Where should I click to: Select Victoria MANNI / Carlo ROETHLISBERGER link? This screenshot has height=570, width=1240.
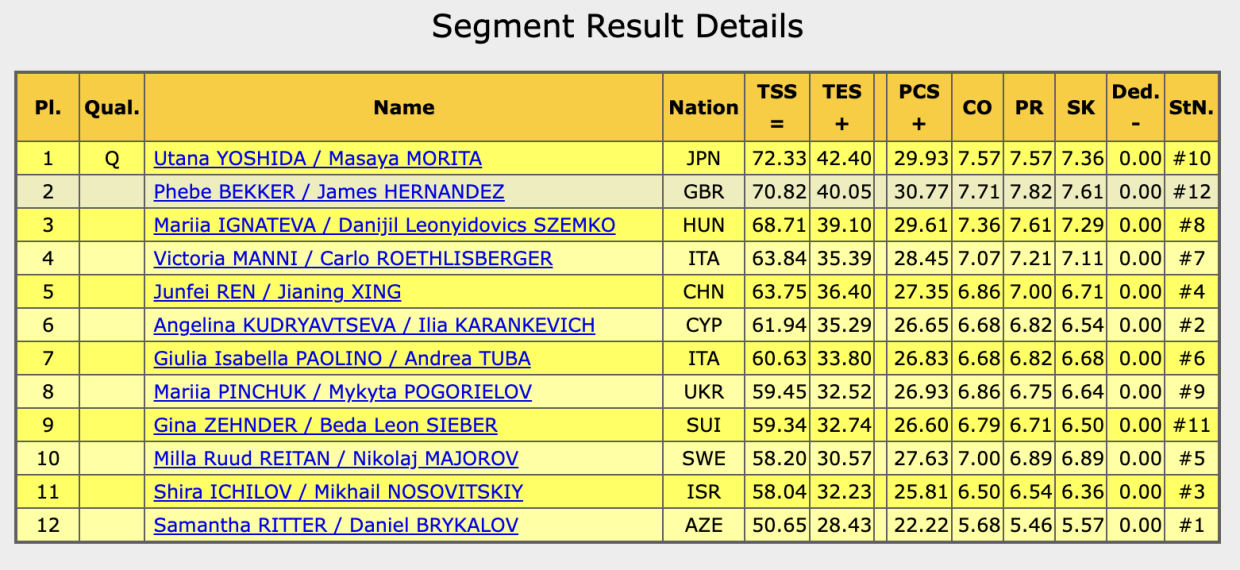(x=352, y=258)
